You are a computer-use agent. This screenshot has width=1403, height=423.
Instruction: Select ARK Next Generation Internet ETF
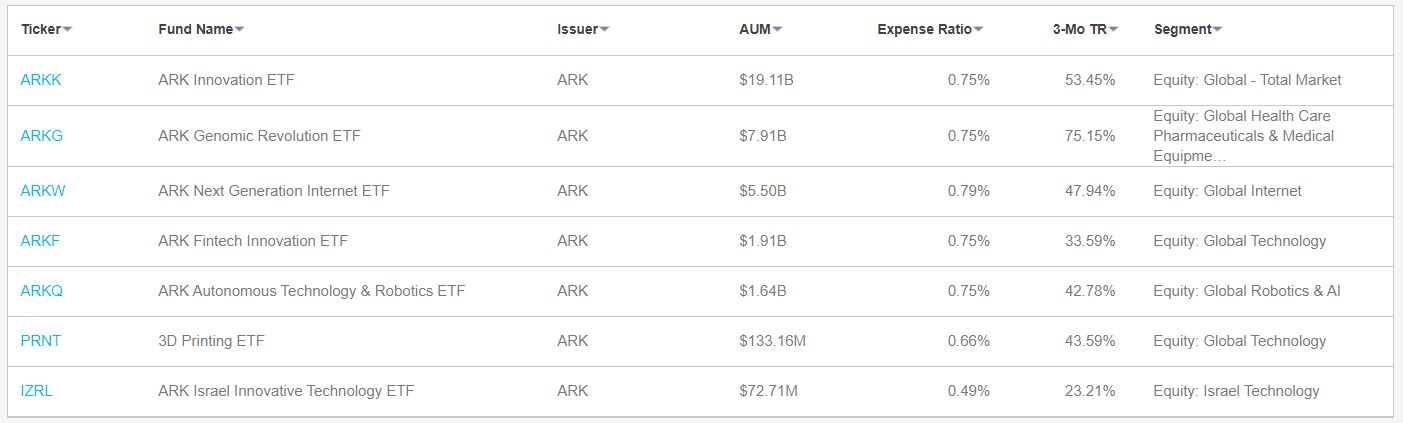click(x=274, y=191)
